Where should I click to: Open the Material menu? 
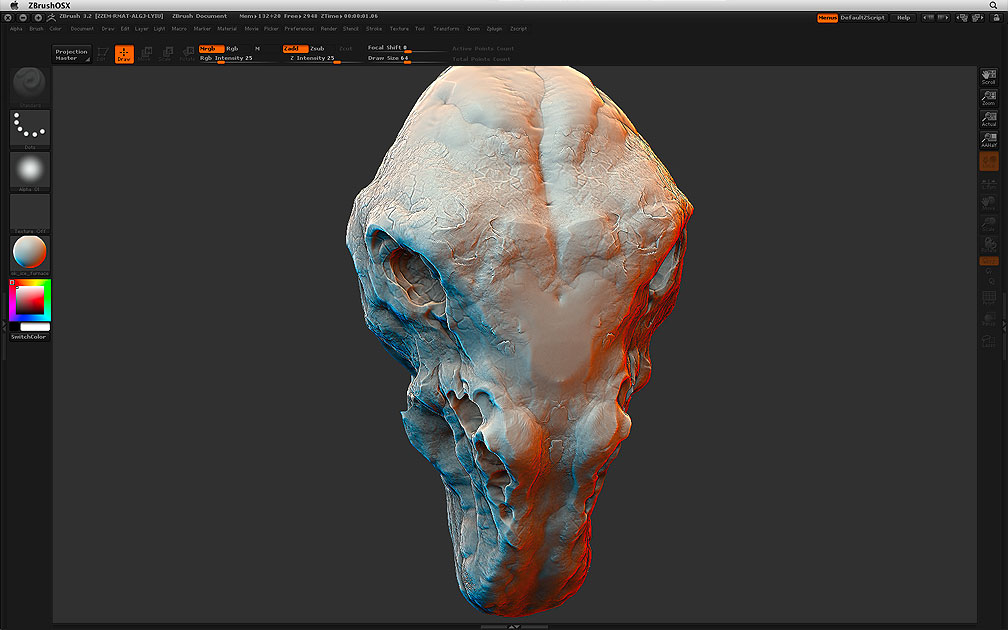coord(227,29)
